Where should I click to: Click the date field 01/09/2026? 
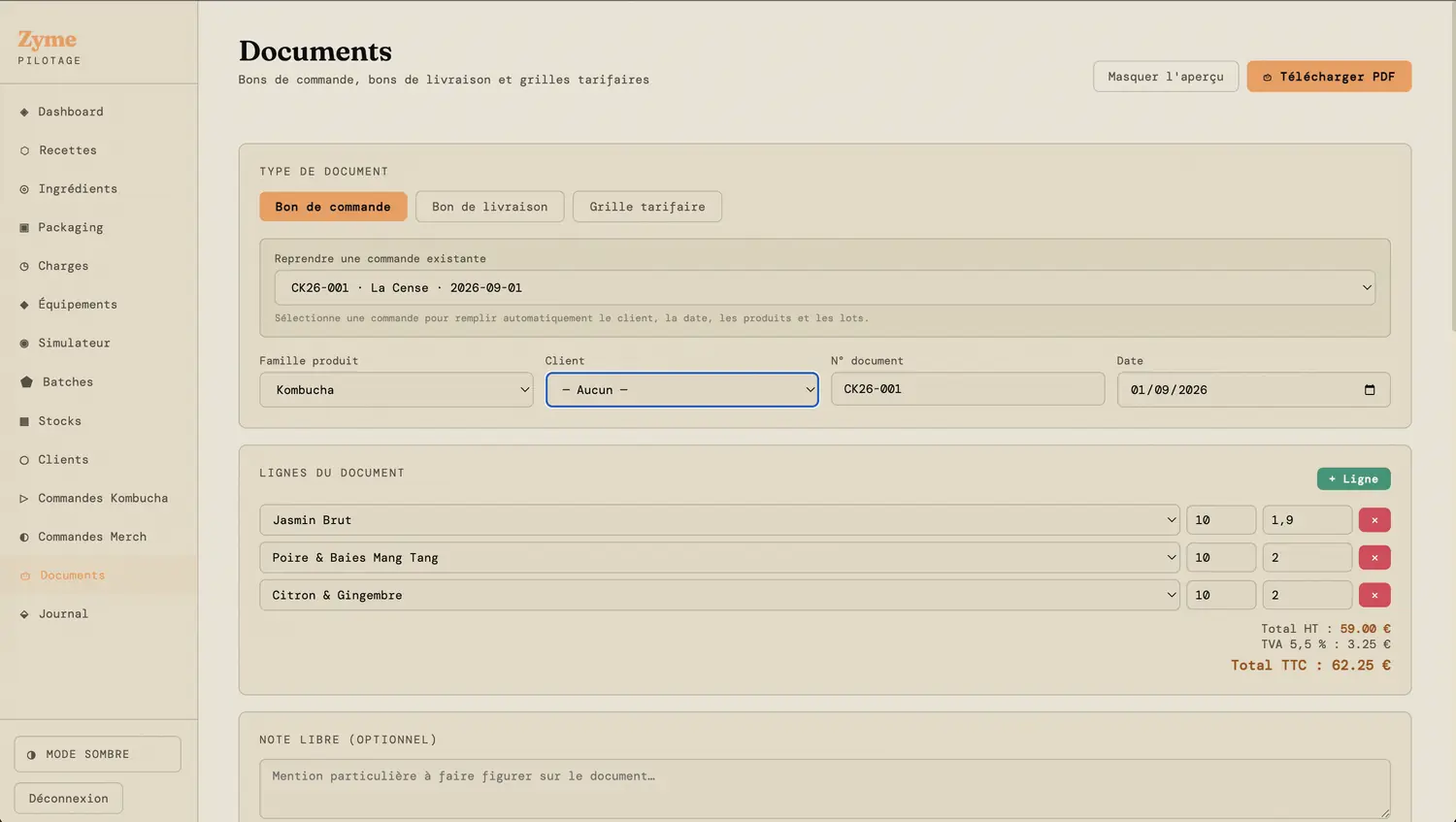(1253, 390)
